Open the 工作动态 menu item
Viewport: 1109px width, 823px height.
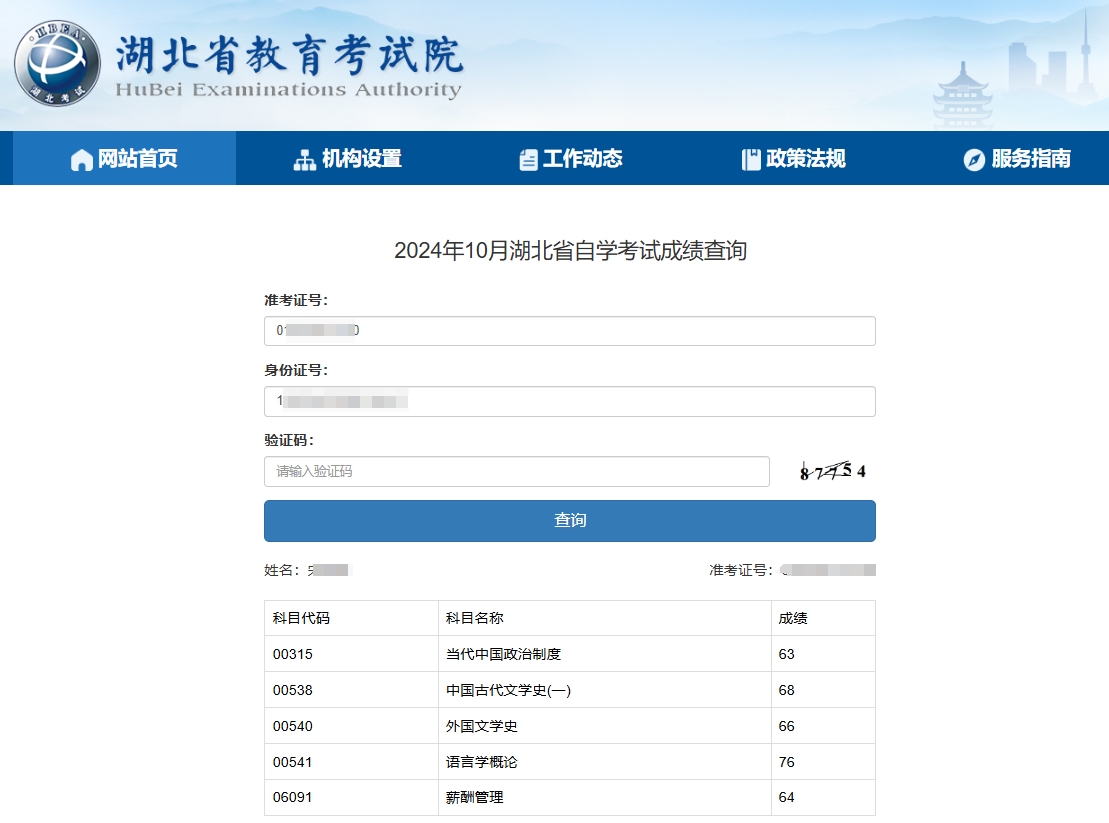(571, 158)
